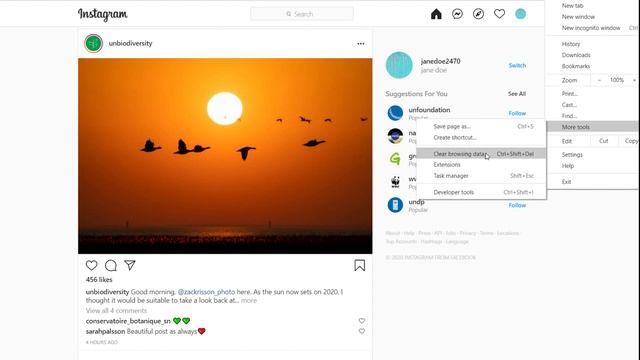Save post with bookmark icon
Image resolution: width=640 pixels, height=360 pixels.
[x=360, y=266]
